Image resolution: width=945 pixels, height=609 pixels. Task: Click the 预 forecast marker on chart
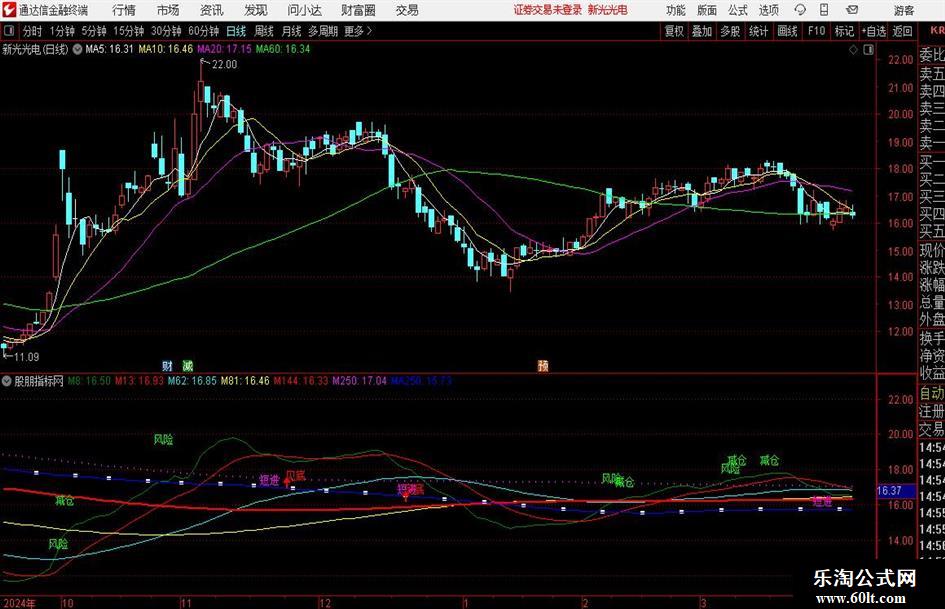543,365
